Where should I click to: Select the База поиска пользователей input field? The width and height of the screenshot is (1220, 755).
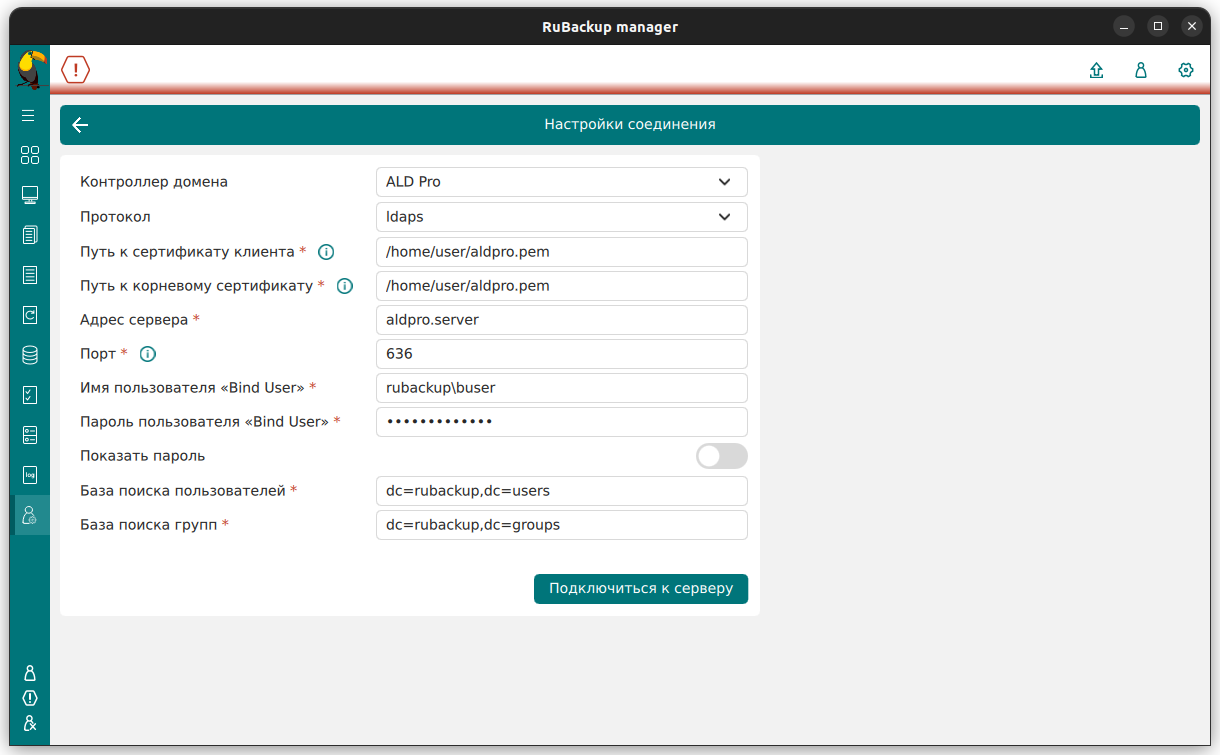(561, 491)
